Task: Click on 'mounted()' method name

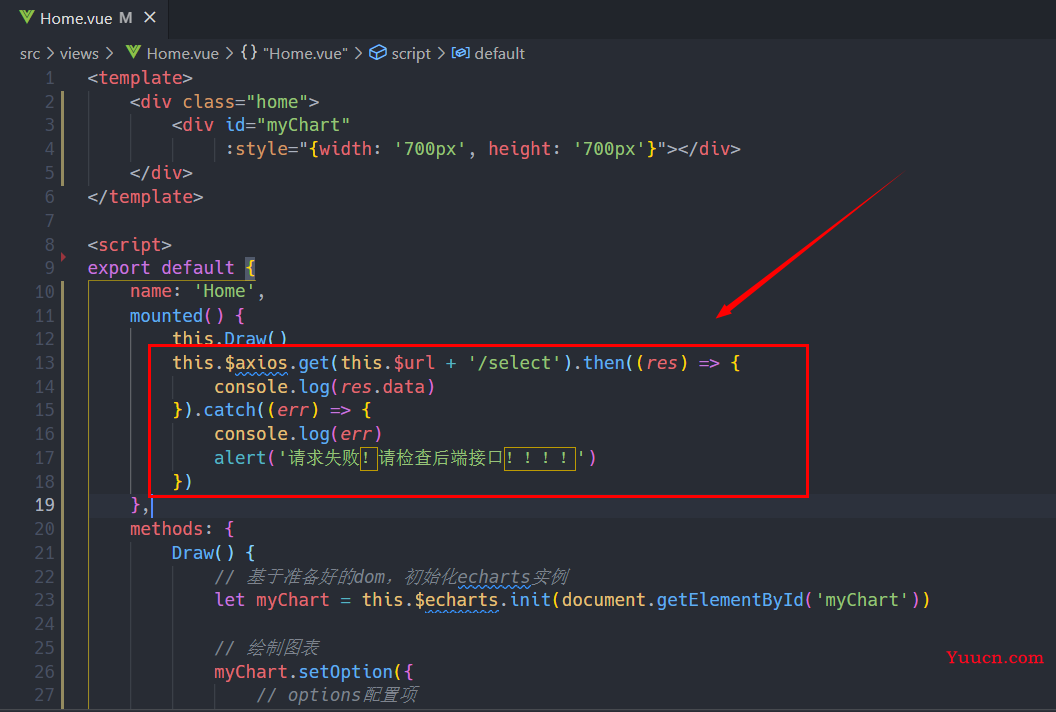Action: [176, 316]
